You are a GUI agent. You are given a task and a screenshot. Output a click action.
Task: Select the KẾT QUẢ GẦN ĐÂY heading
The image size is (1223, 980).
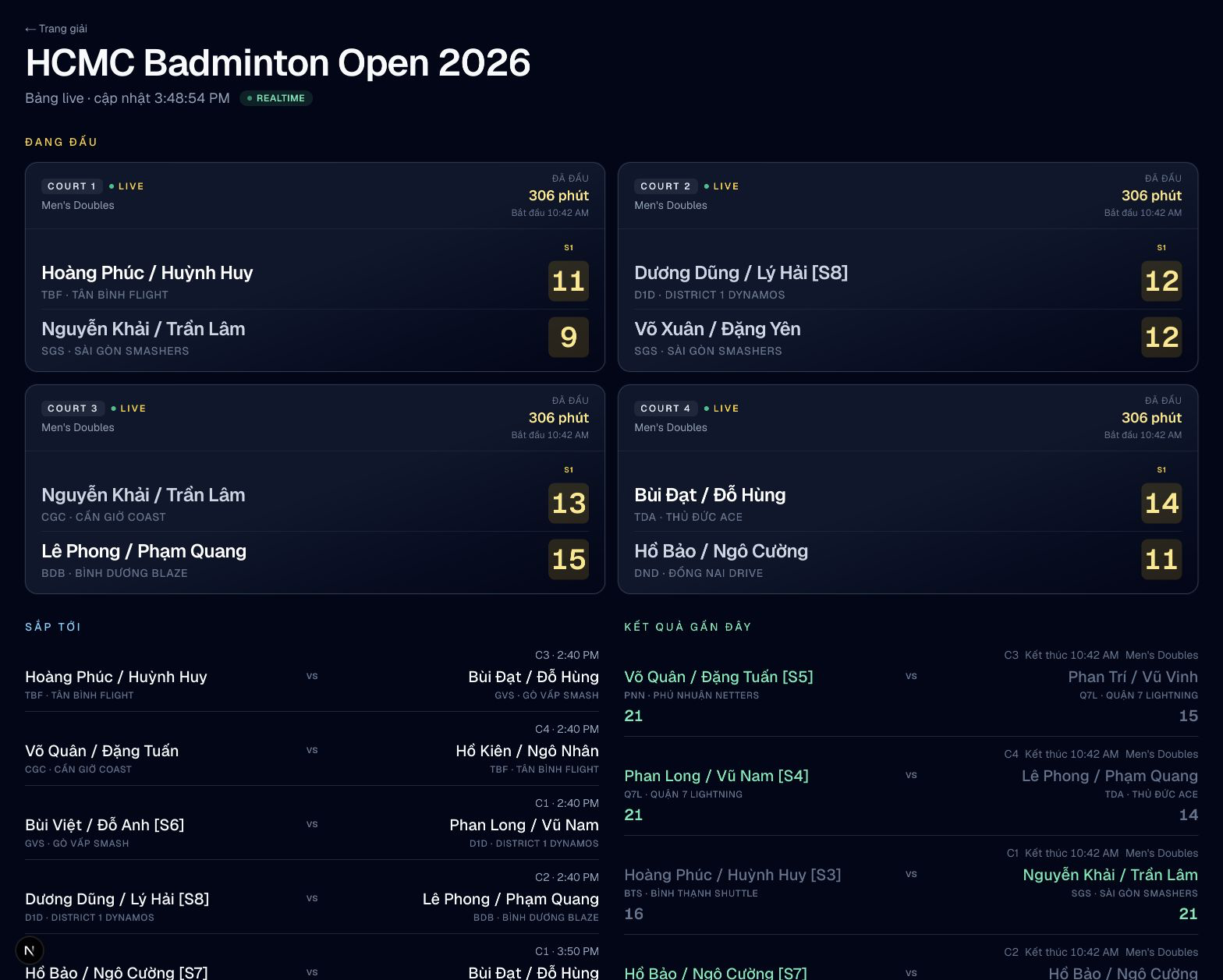688,627
